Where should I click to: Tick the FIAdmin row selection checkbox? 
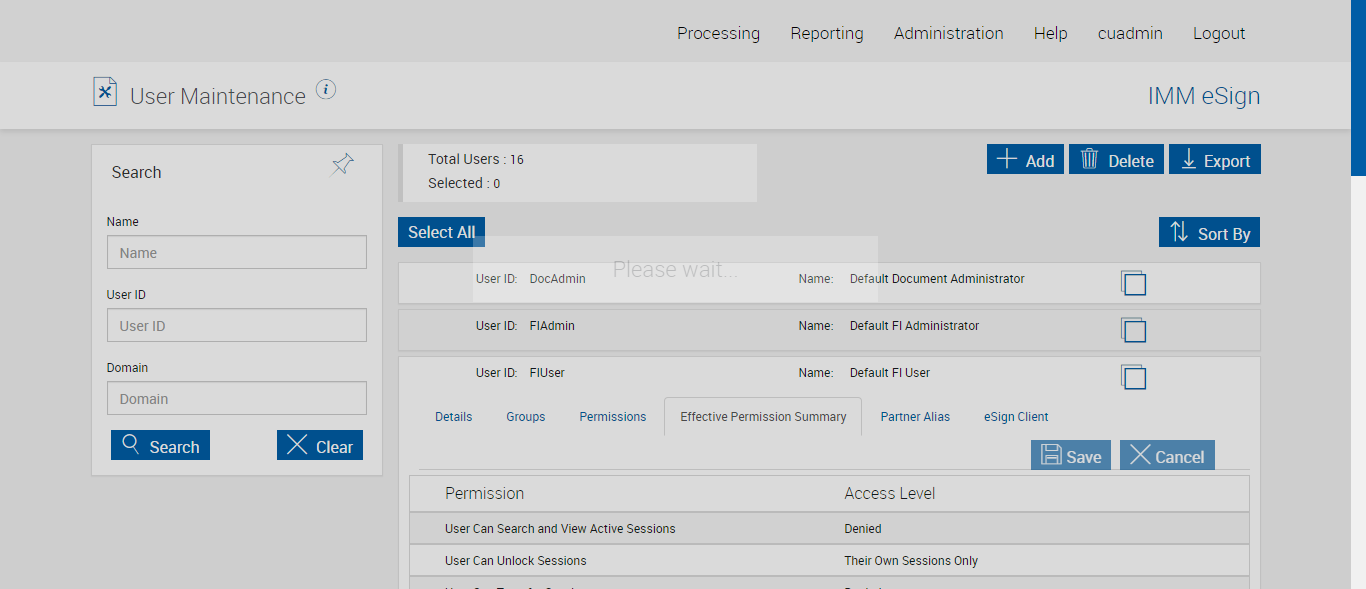coord(1134,330)
